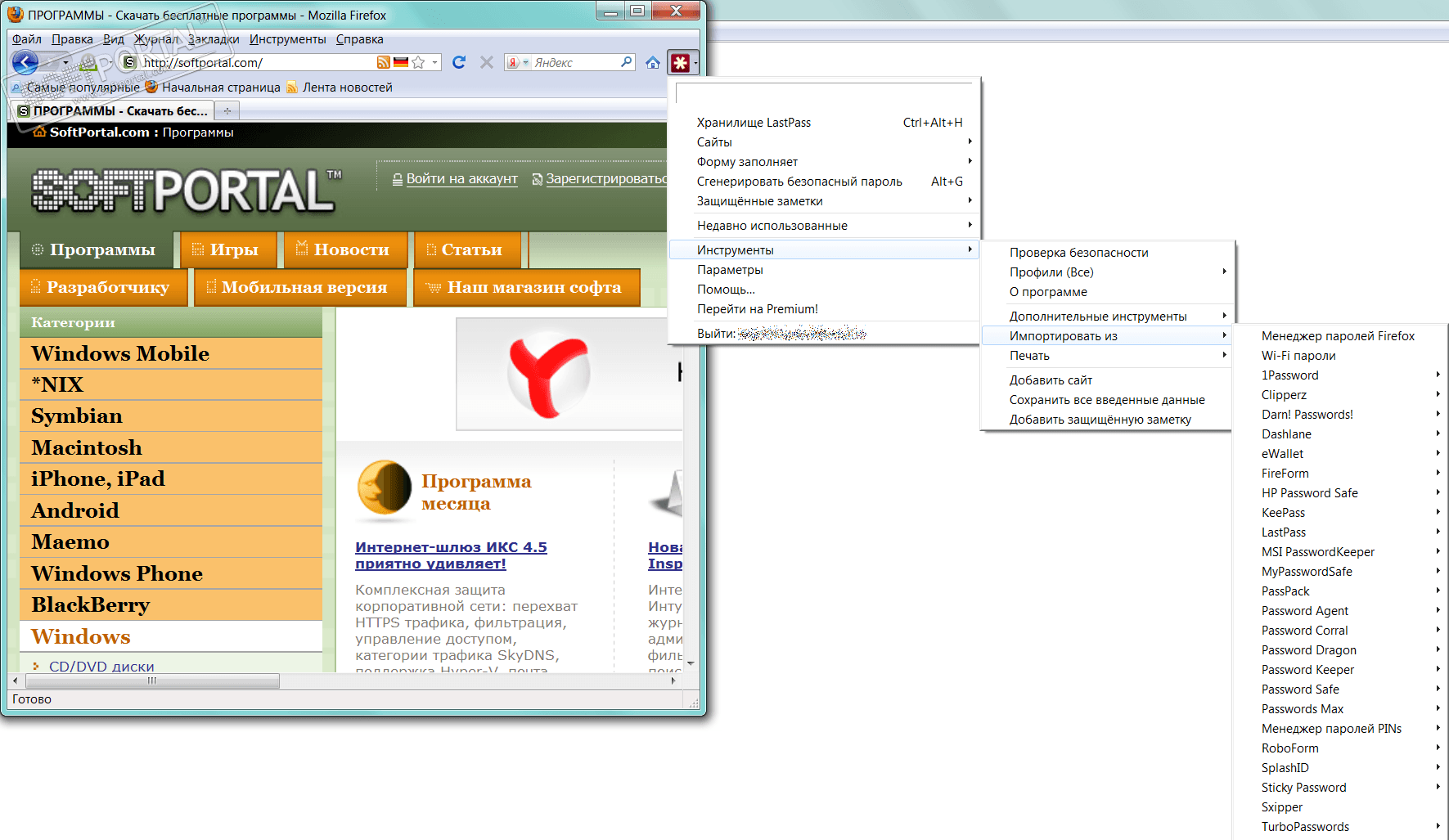1449x840 pixels.
Task: Select Добавить защищённую заметку
Action: pyautogui.click(x=1106, y=420)
